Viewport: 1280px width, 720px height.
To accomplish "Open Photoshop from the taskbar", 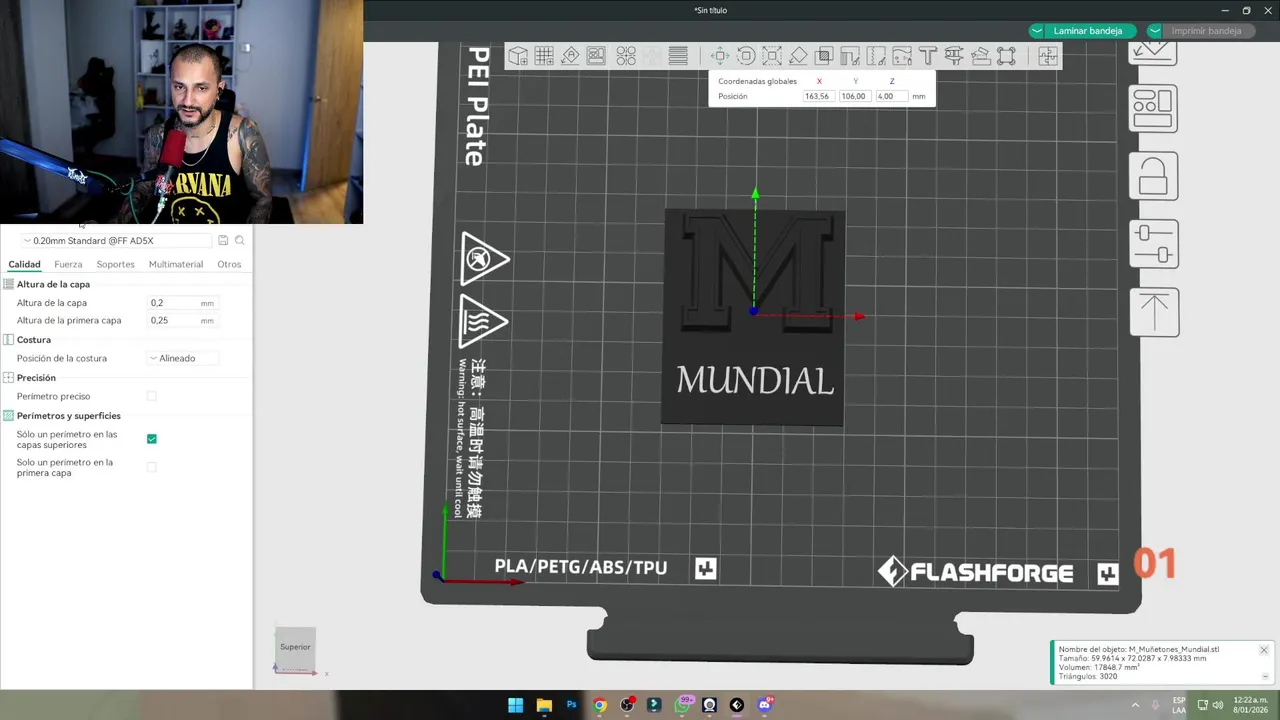I will tap(571, 705).
